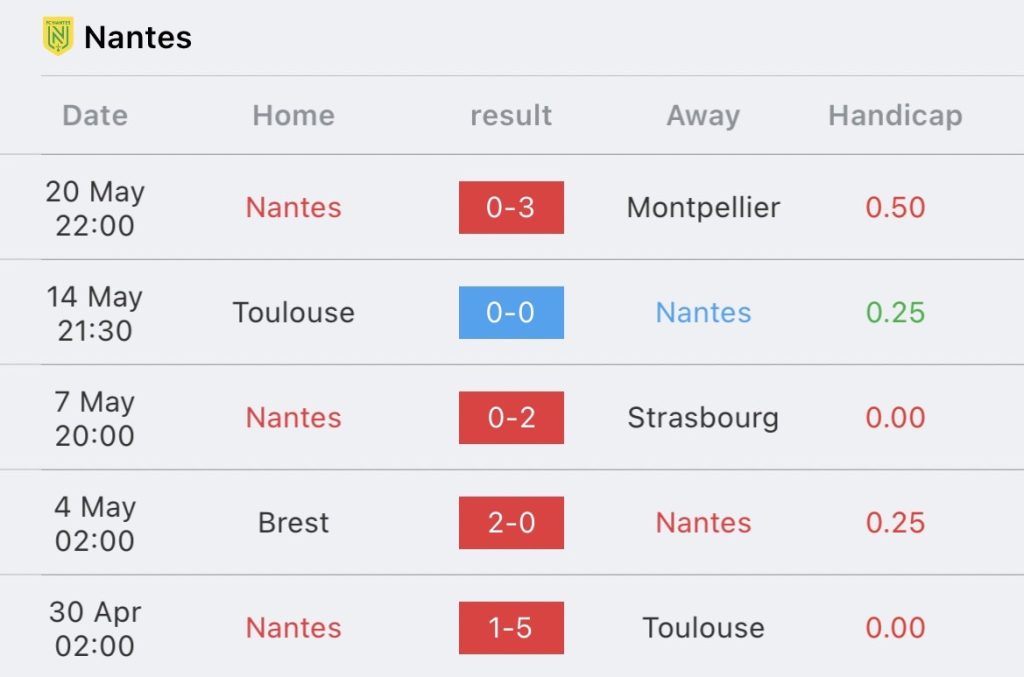Open Toulouse home team on 14 May
1024x677 pixels.
pos(293,313)
